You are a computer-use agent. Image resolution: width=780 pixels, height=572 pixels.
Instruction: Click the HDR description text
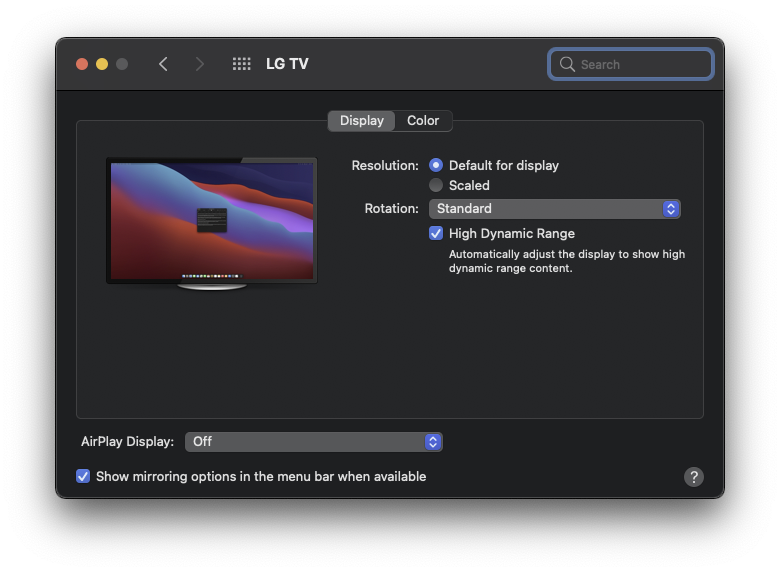point(567,261)
